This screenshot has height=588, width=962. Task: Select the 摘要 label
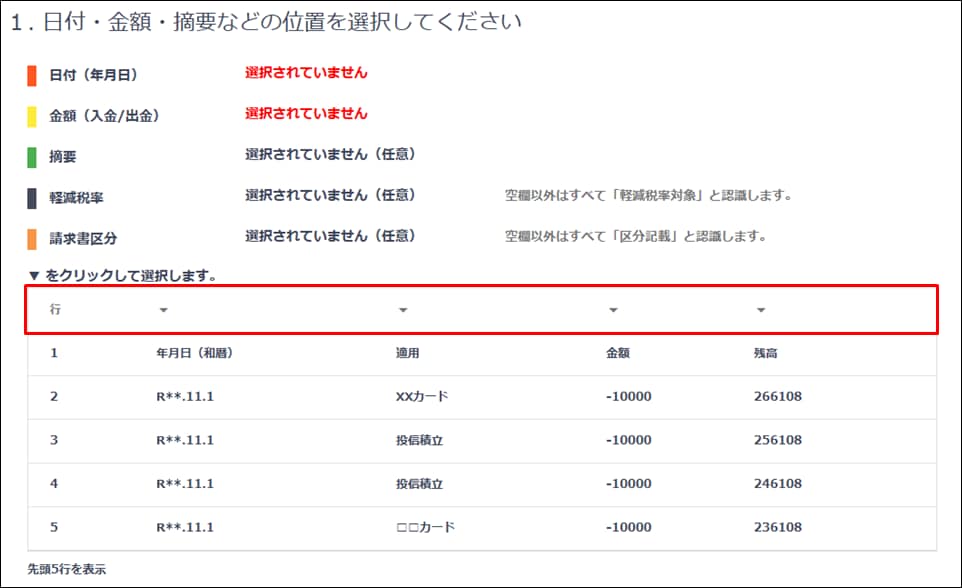63,157
